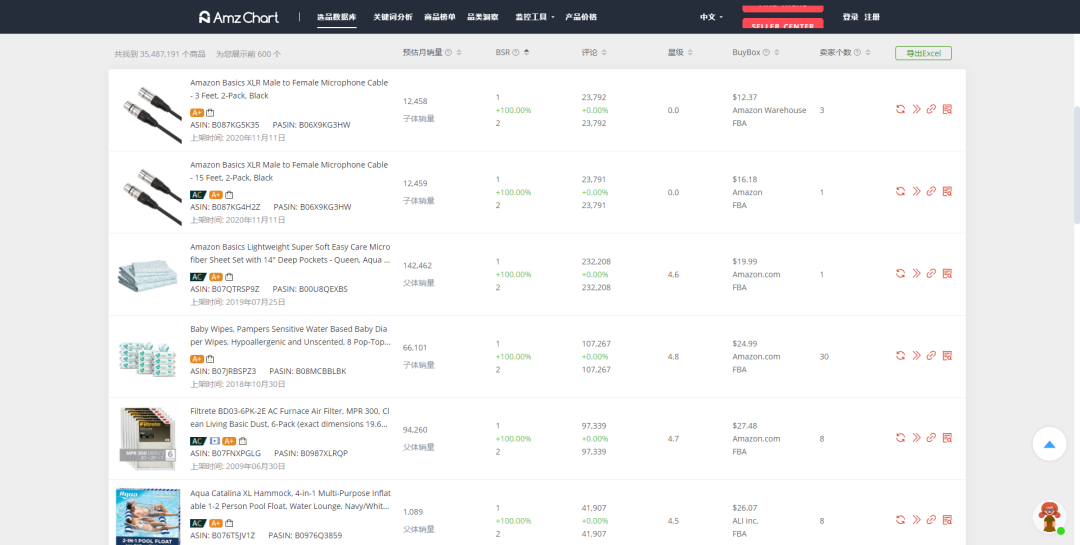Click the page vertical scrollbar
This screenshot has width=1080, height=545.
[1077, 165]
